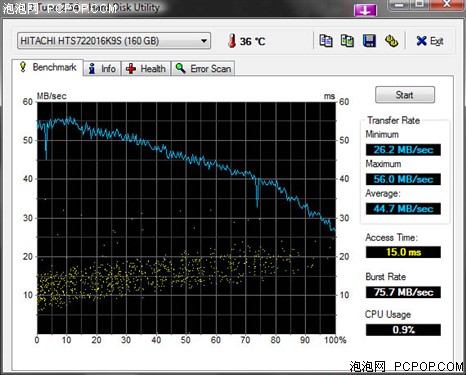Switch to the Error Scan tab
Screen dimensions: 466x375
203,69
